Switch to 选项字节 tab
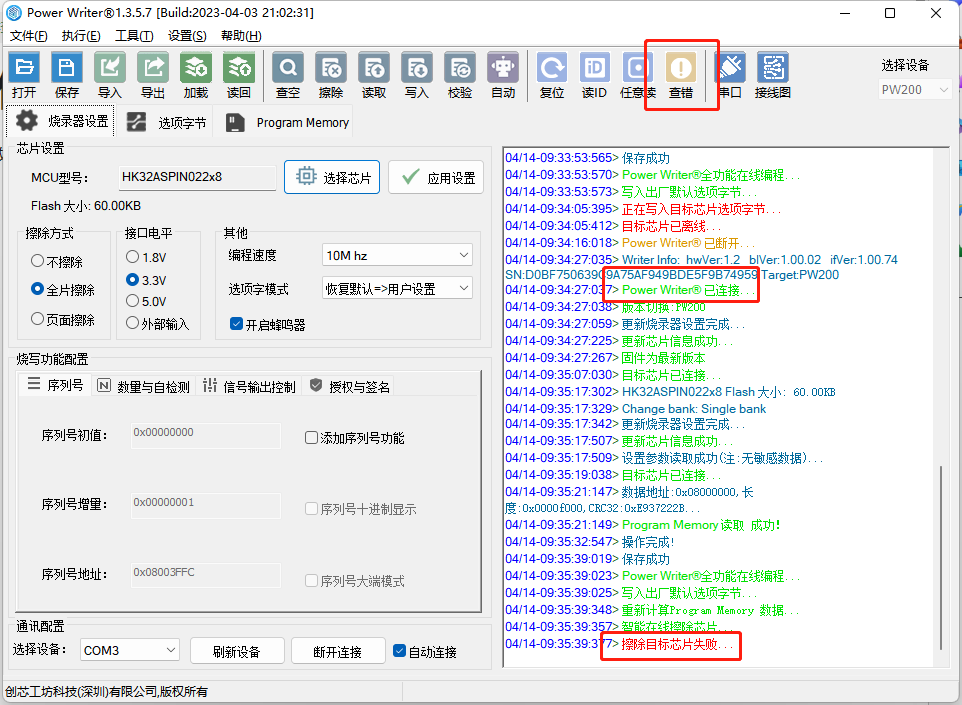The image size is (962, 705). tap(166, 122)
